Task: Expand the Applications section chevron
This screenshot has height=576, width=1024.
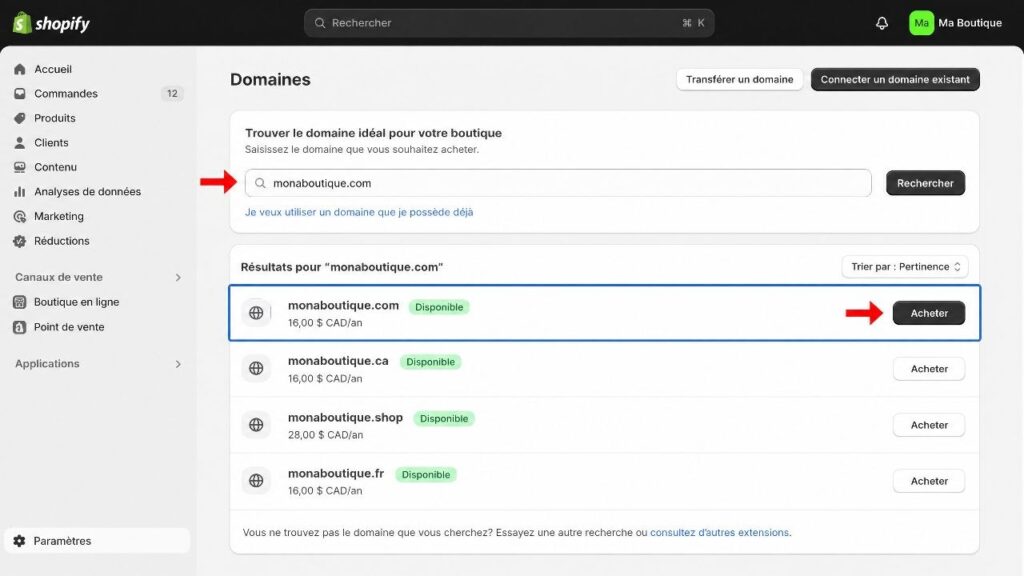Action: click(178, 364)
